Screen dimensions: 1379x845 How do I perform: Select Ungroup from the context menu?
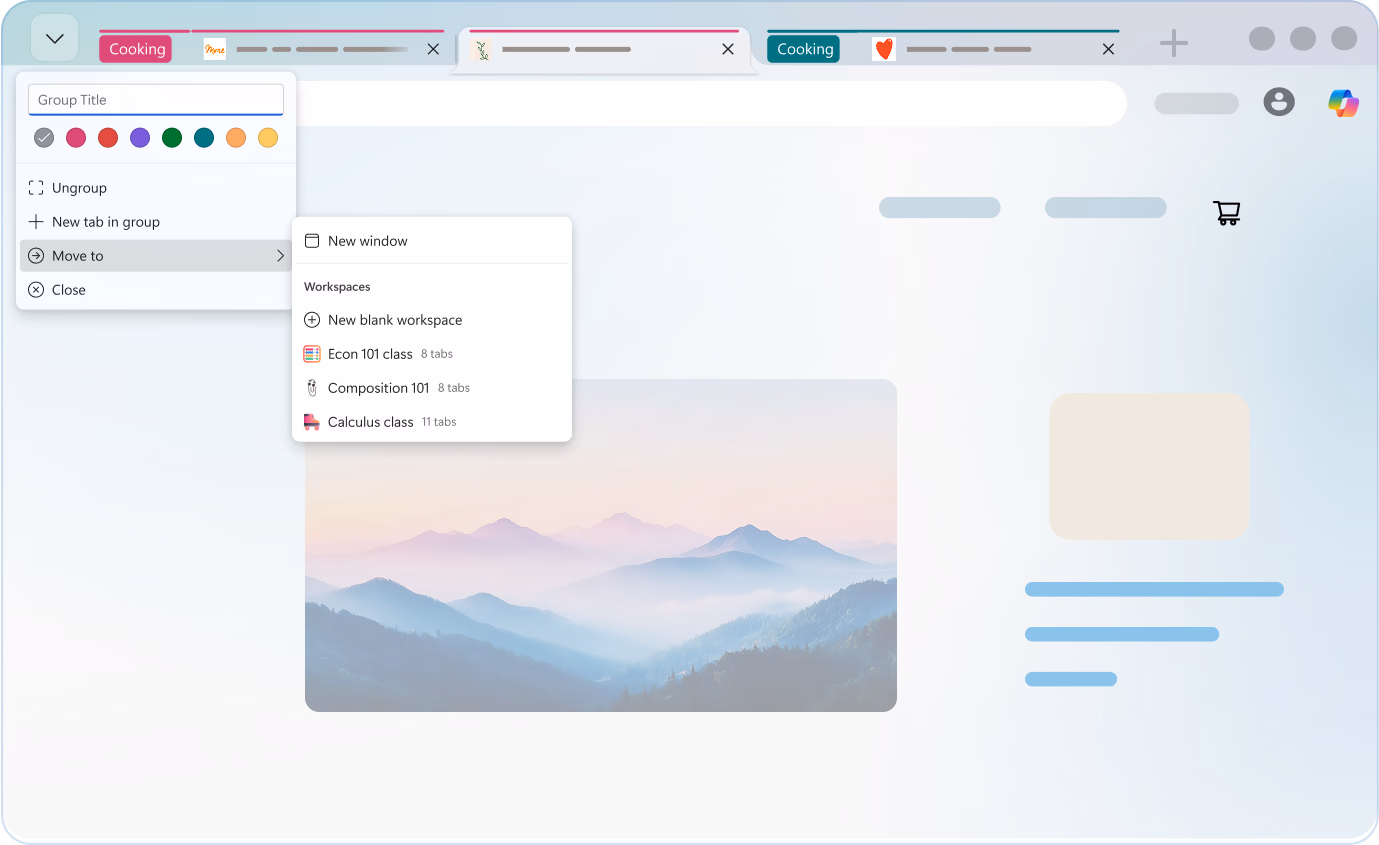pos(79,188)
